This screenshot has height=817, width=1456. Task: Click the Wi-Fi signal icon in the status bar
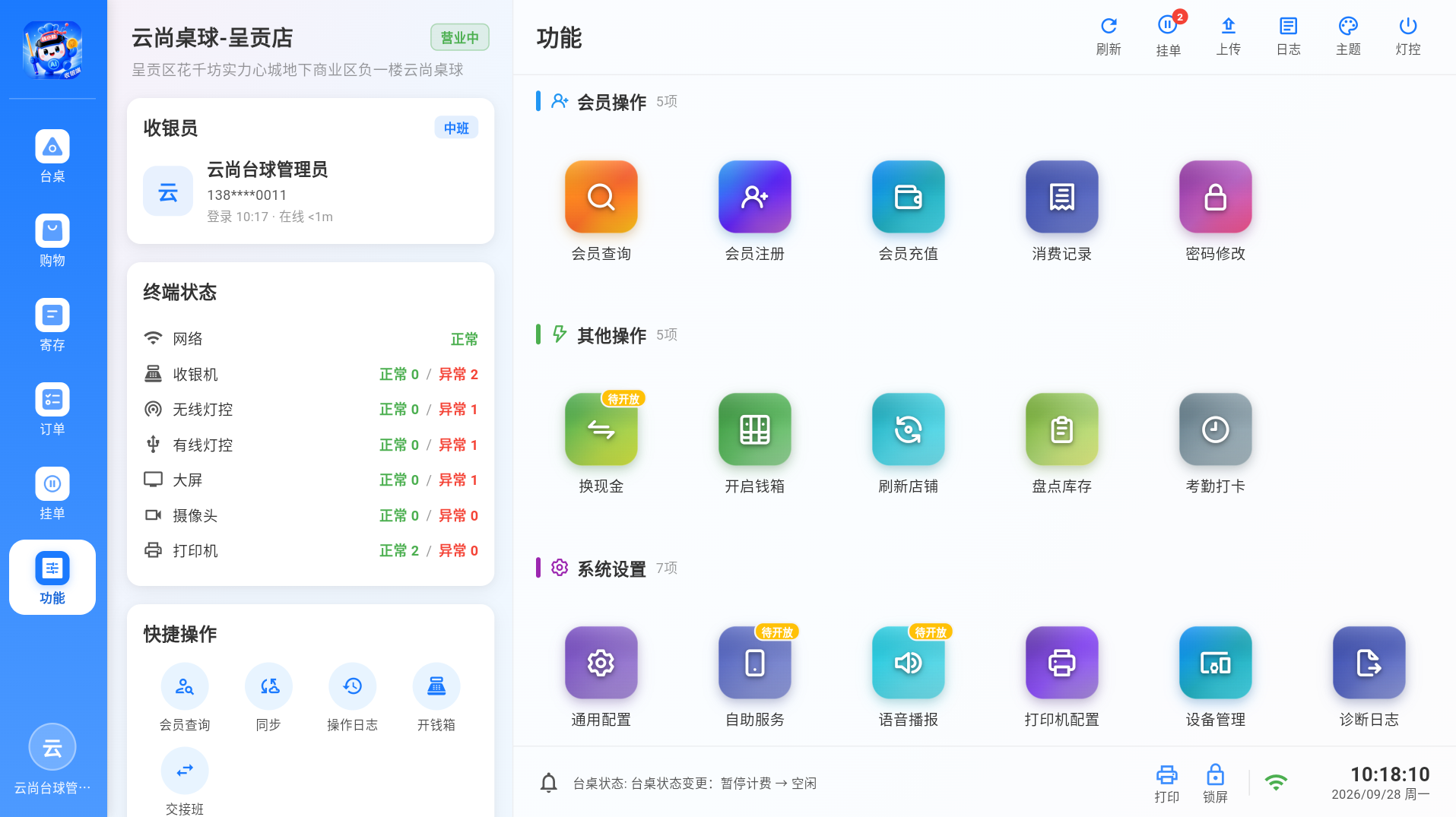point(1276,782)
